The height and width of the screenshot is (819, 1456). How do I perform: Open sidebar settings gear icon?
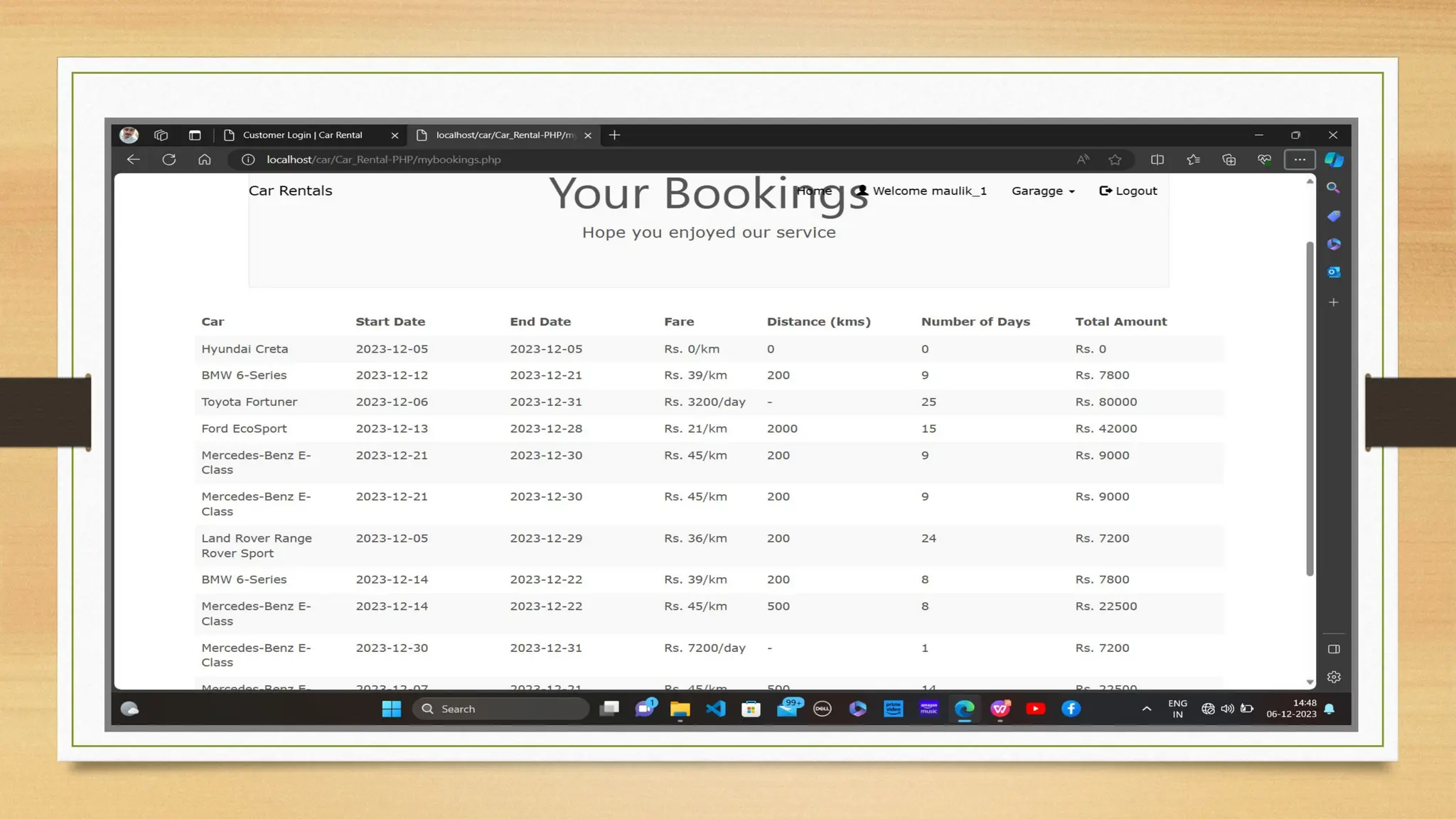click(1334, 677)
